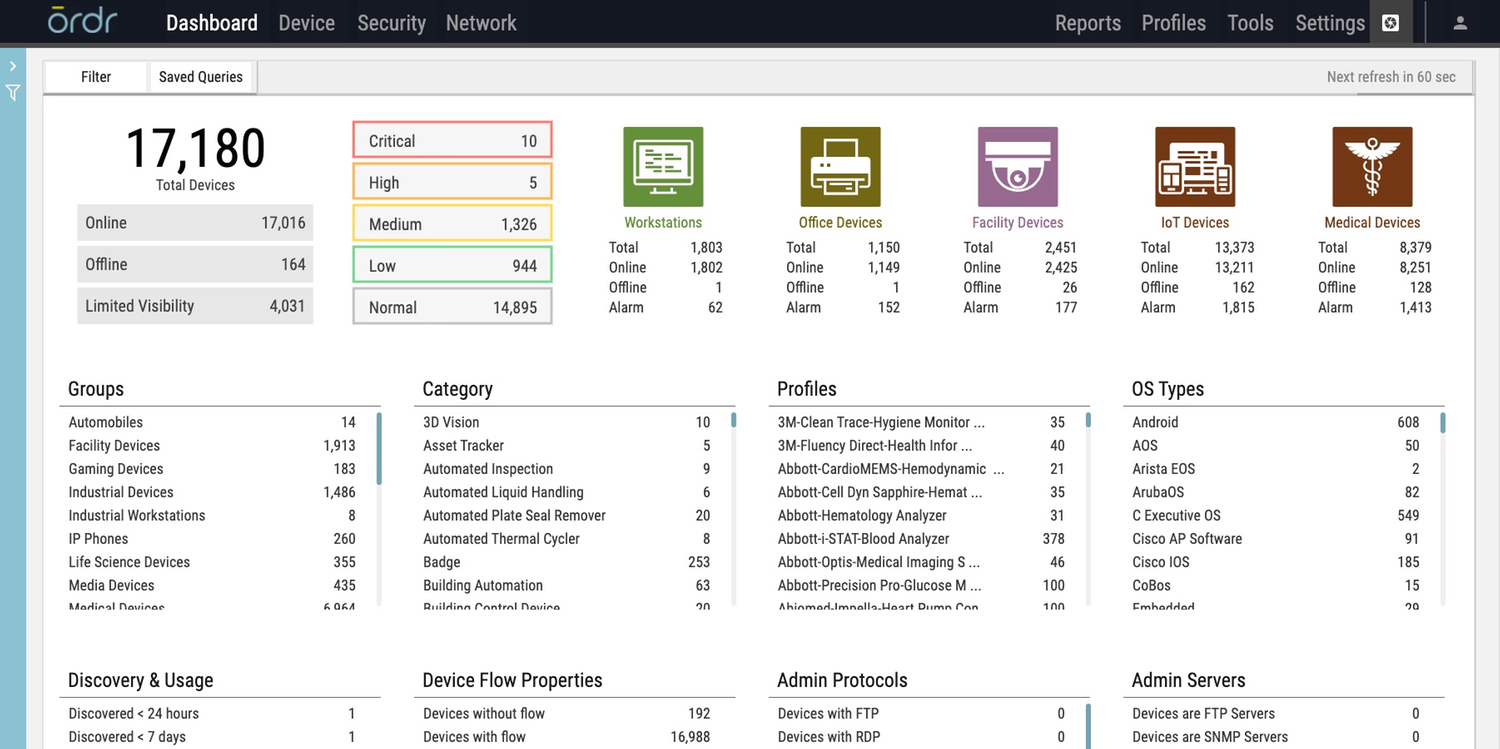Select Automobiles in the Groups list
This screenshot has width=1500, height=749.
point(105,422)
